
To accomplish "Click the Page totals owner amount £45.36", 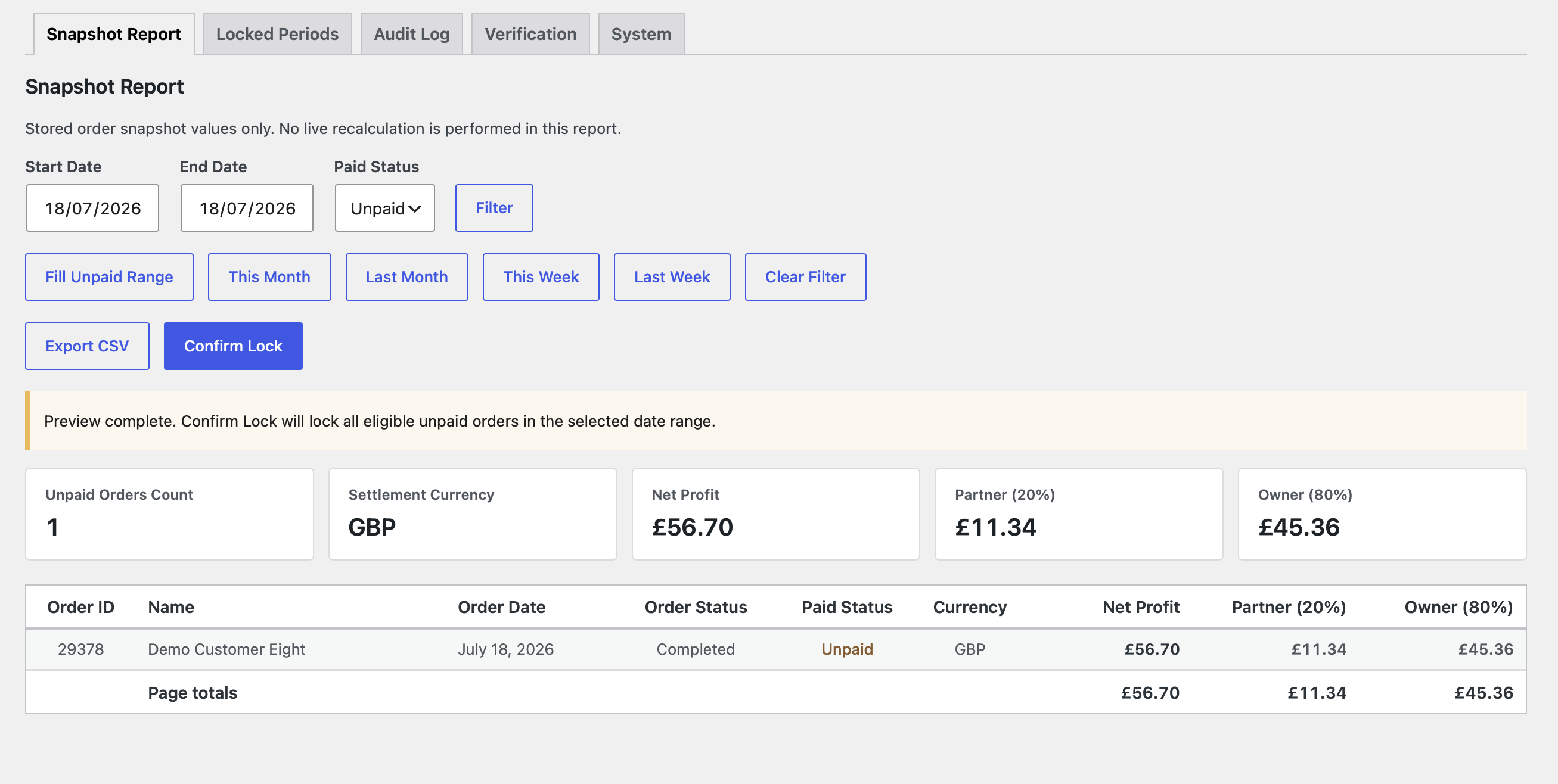I will pyautogui.click(x=1483, y=693).
